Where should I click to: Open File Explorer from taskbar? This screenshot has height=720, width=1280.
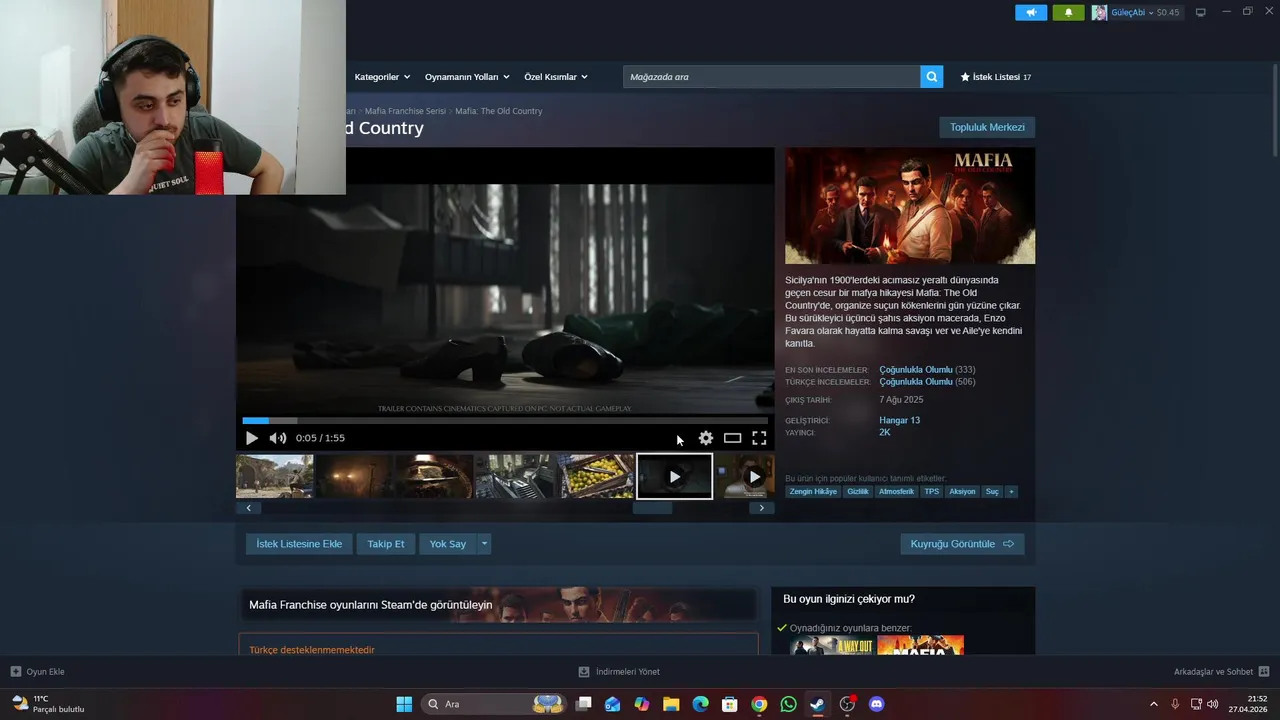[x=671, y=704]
